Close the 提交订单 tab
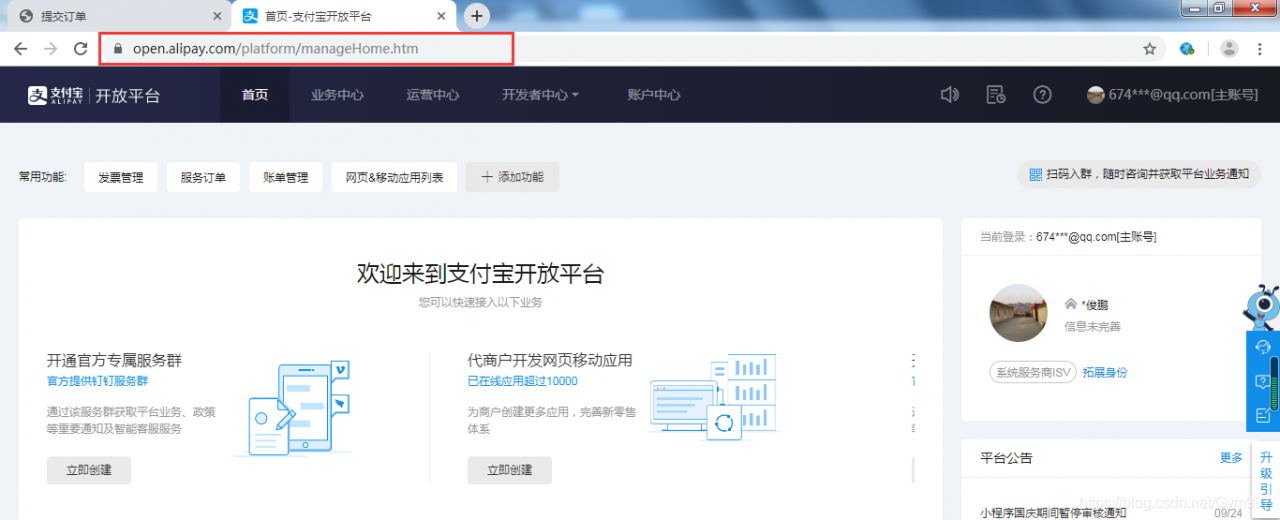The width and height of the screenshot is (1280, 520). tap(218, 16)
